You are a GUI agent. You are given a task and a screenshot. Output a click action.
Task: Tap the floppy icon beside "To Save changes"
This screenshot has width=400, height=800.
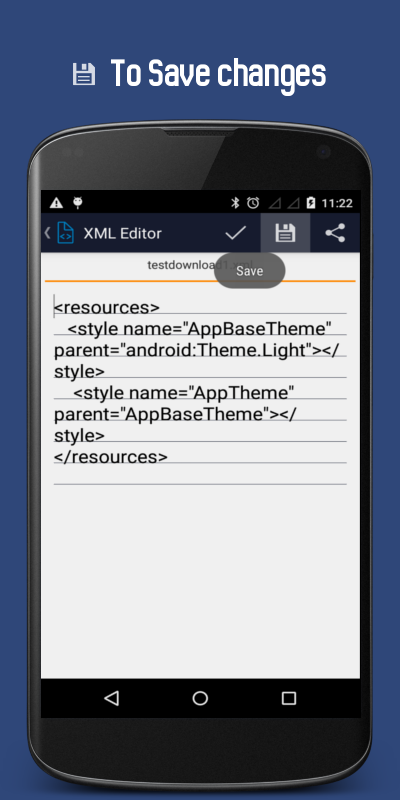tap(84, 74)
